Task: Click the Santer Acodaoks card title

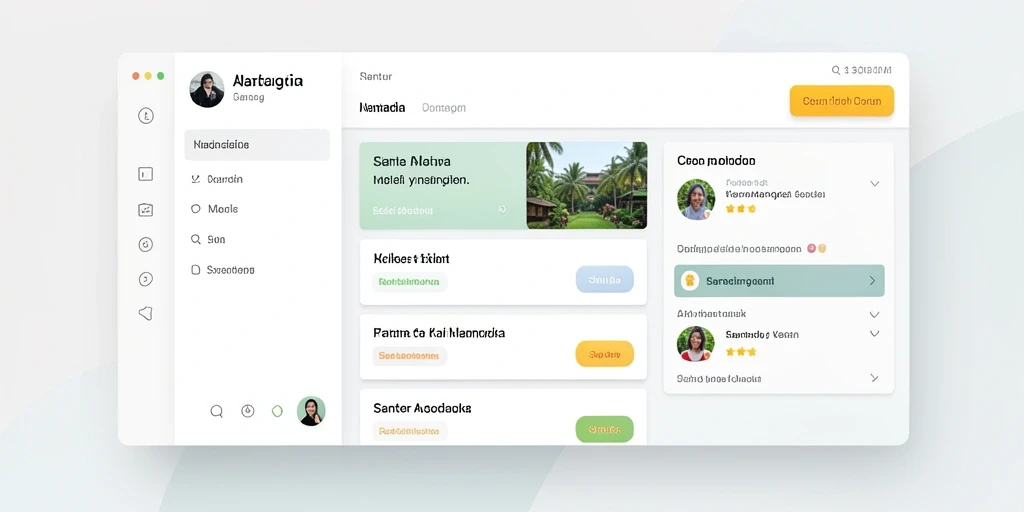Action: (423, 408)
